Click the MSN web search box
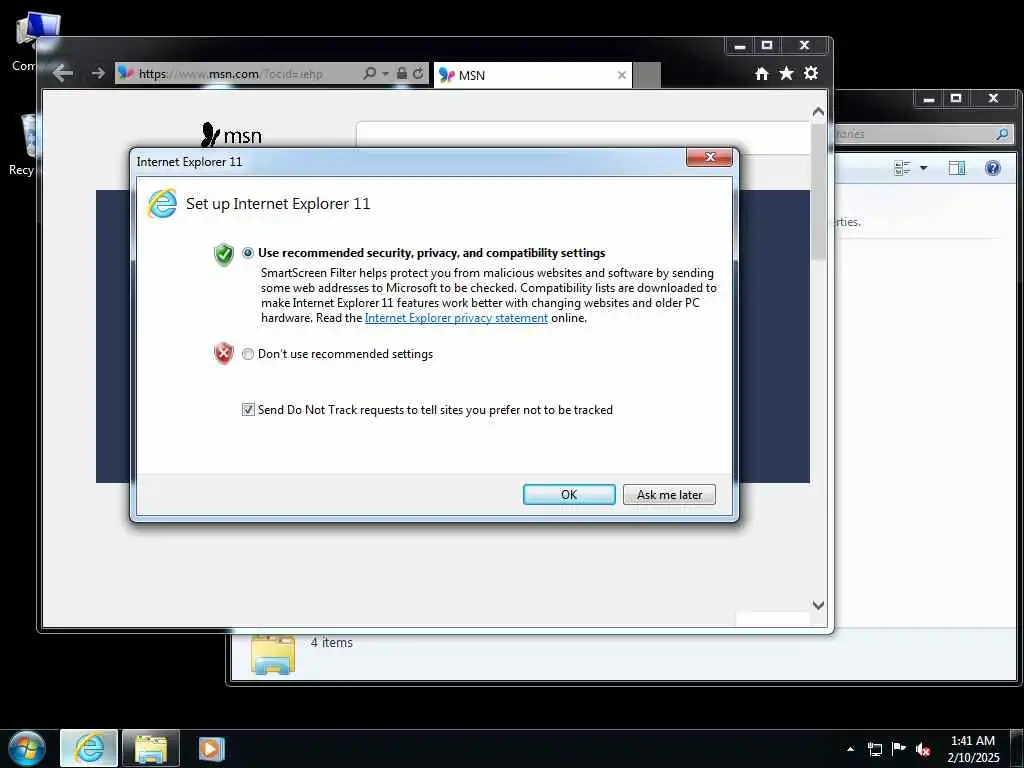 pyautogui.click(x=583, y=137)
